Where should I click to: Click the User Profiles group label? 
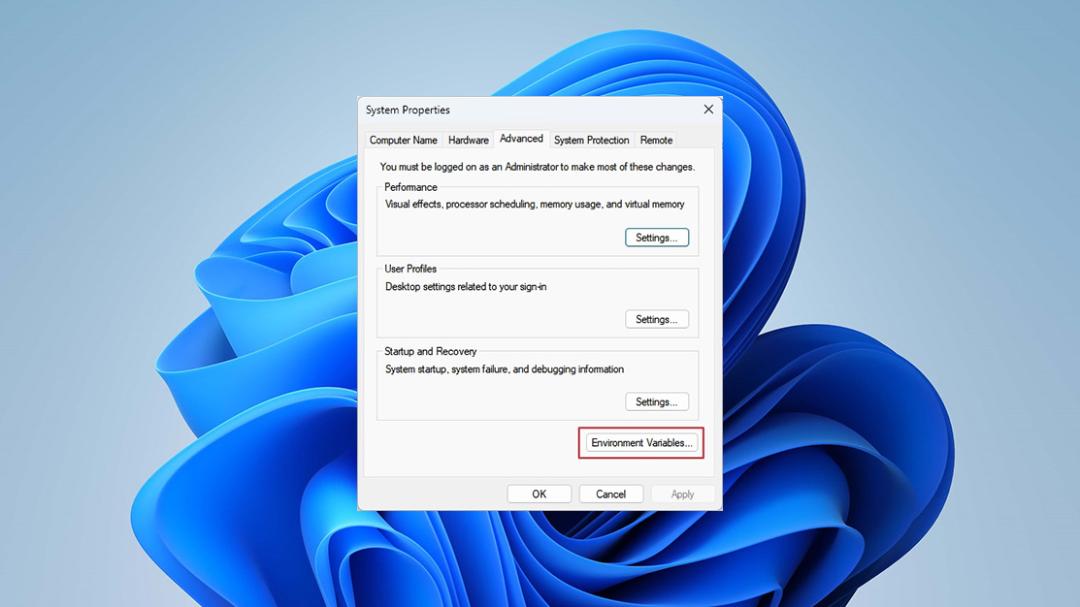pos(411,269)
